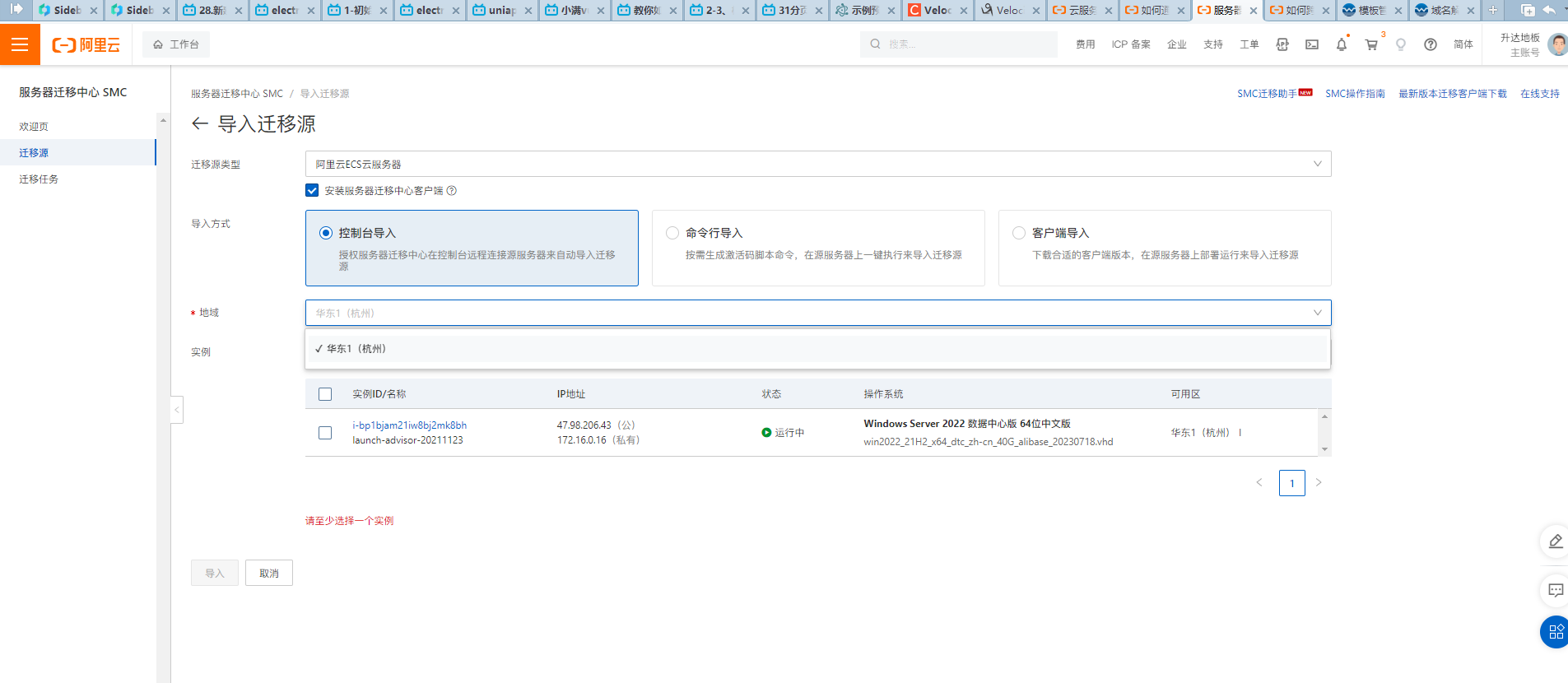Close the 示例预 browser tab
This screenshot has width=1568, height=683.
[x=891, y=11]
